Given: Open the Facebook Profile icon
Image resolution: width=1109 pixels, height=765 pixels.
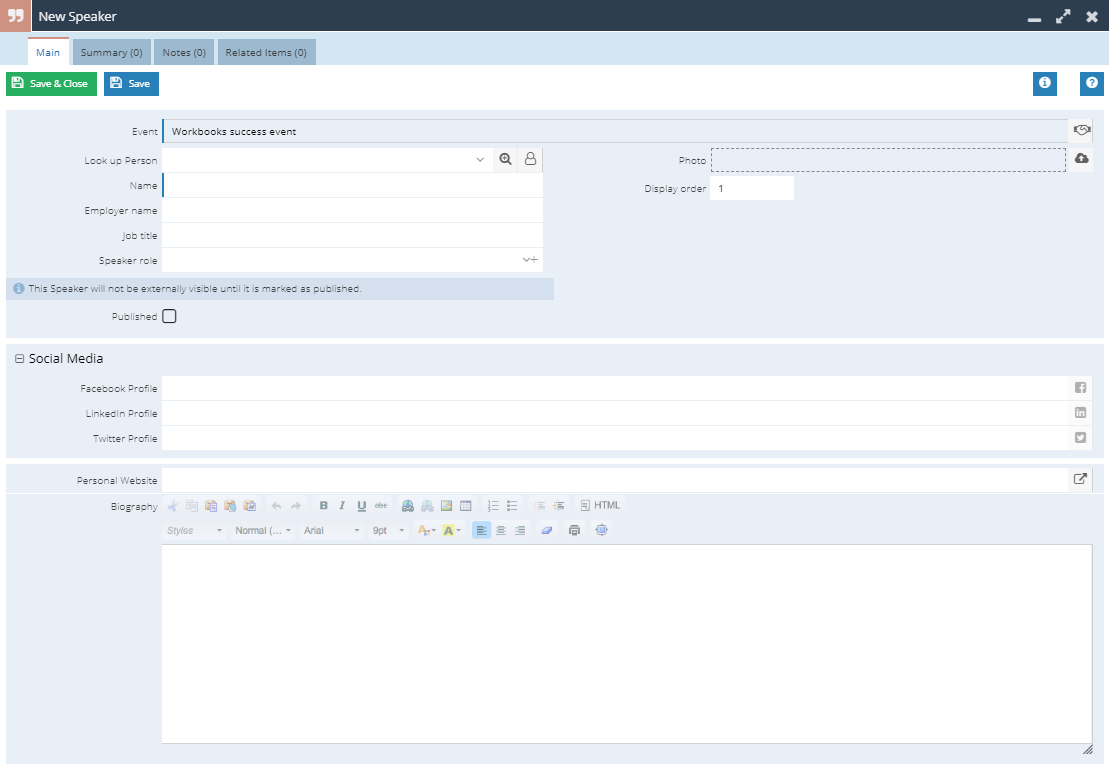Looking at the screenshot, I should 1080,388.
